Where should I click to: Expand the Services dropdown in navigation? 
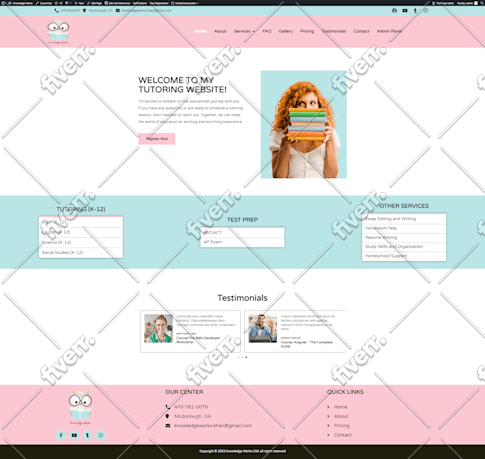(244, 31)
